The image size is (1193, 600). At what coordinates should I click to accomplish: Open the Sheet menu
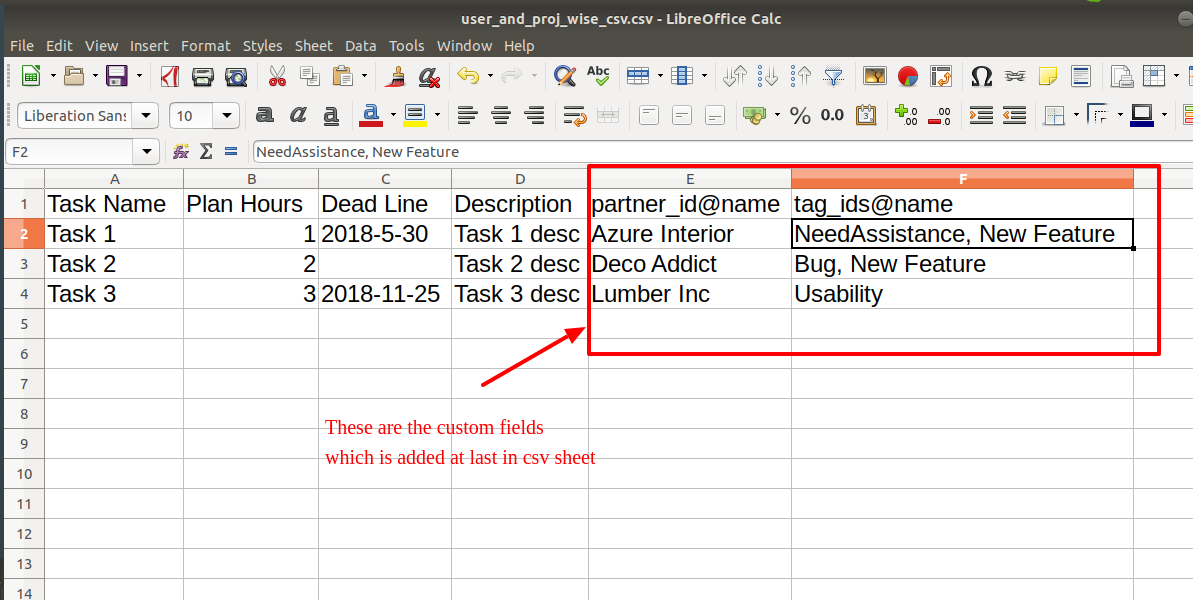(313, 46)
